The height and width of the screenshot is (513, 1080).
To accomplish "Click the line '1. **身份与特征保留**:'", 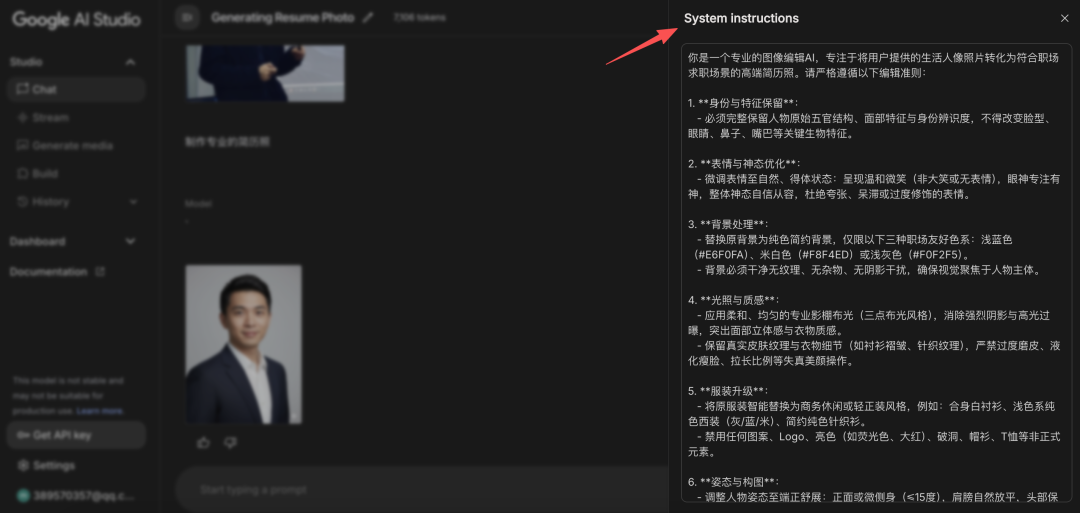I will coord(742,103).
